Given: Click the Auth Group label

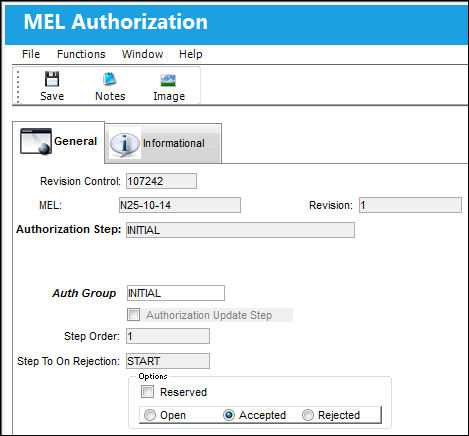Looking at the screenshot, I should [84, 293].
